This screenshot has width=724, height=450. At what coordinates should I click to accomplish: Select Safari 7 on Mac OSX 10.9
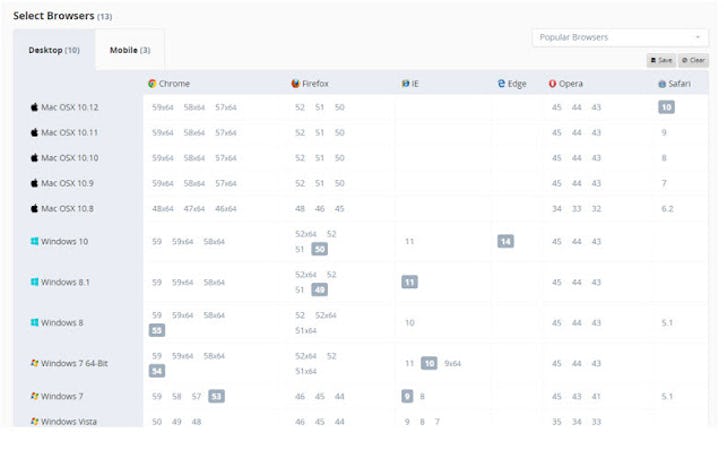point(664,183)
